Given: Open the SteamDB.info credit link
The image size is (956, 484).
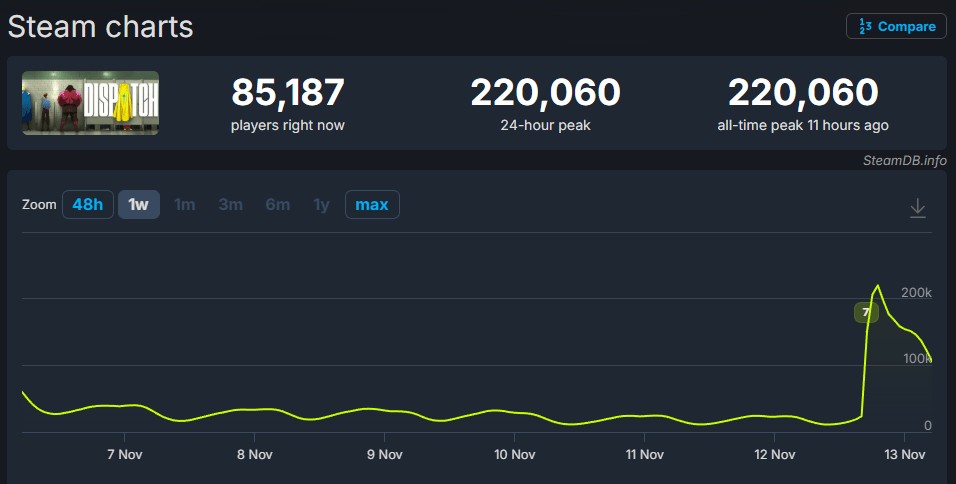Looking at the screenshot, I should click(x=904, y=160).
